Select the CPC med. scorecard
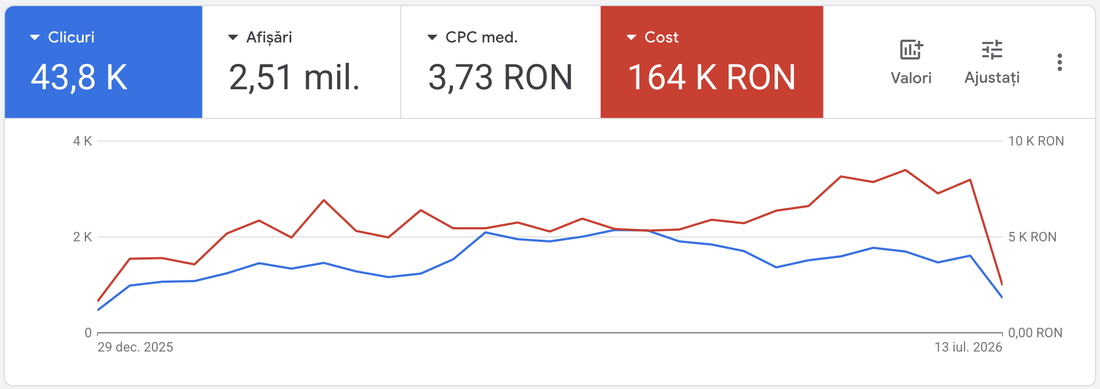This screenshot has height=389, width=1100. [501, 62]
